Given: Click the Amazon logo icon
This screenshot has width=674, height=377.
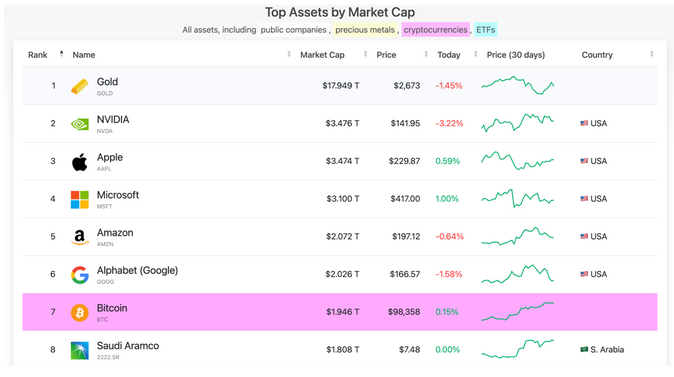Looking at the screenshot, I should [80, 237].
